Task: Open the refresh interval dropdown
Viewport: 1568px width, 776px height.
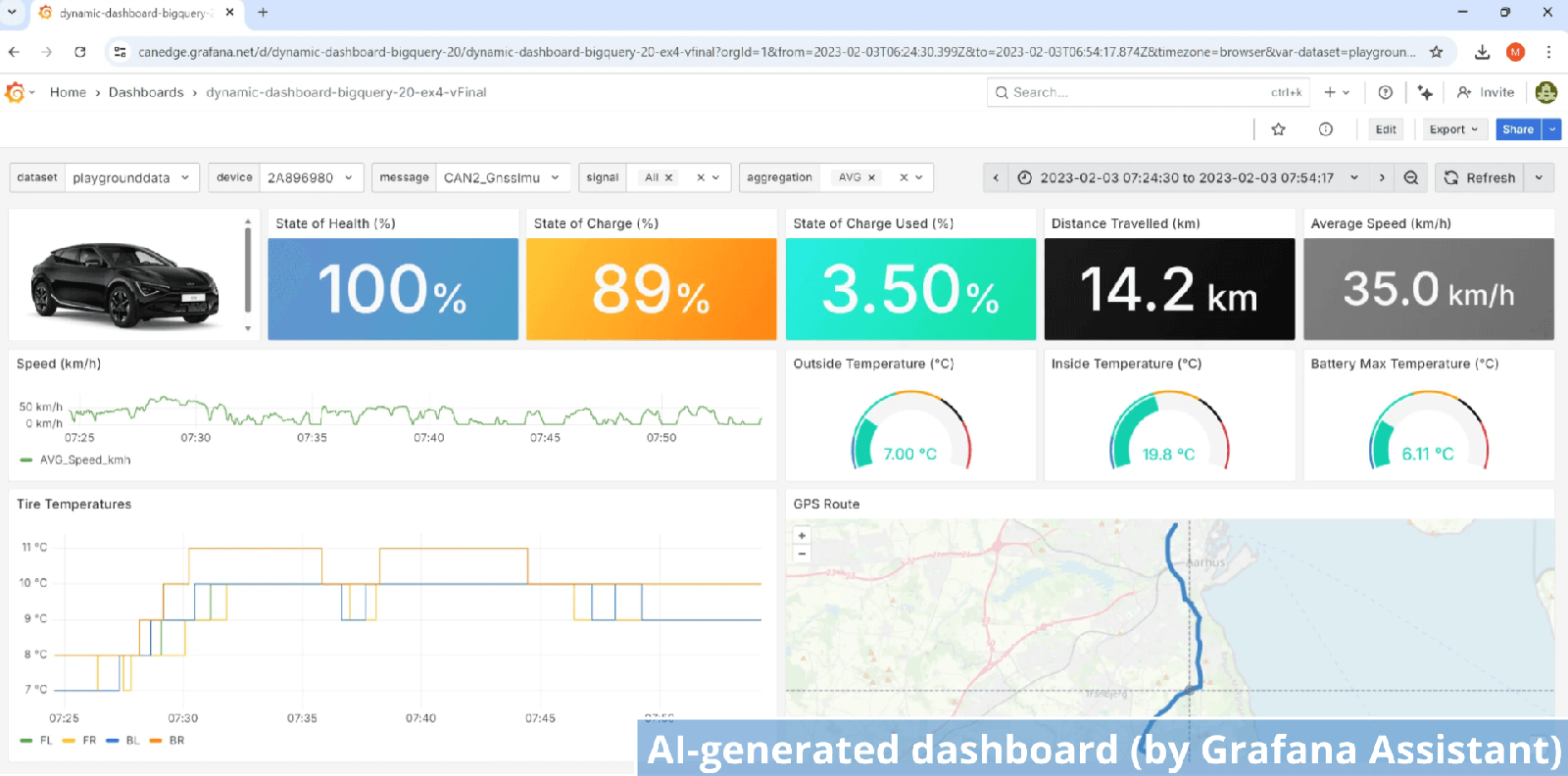Action: (x=1539, y=177)
